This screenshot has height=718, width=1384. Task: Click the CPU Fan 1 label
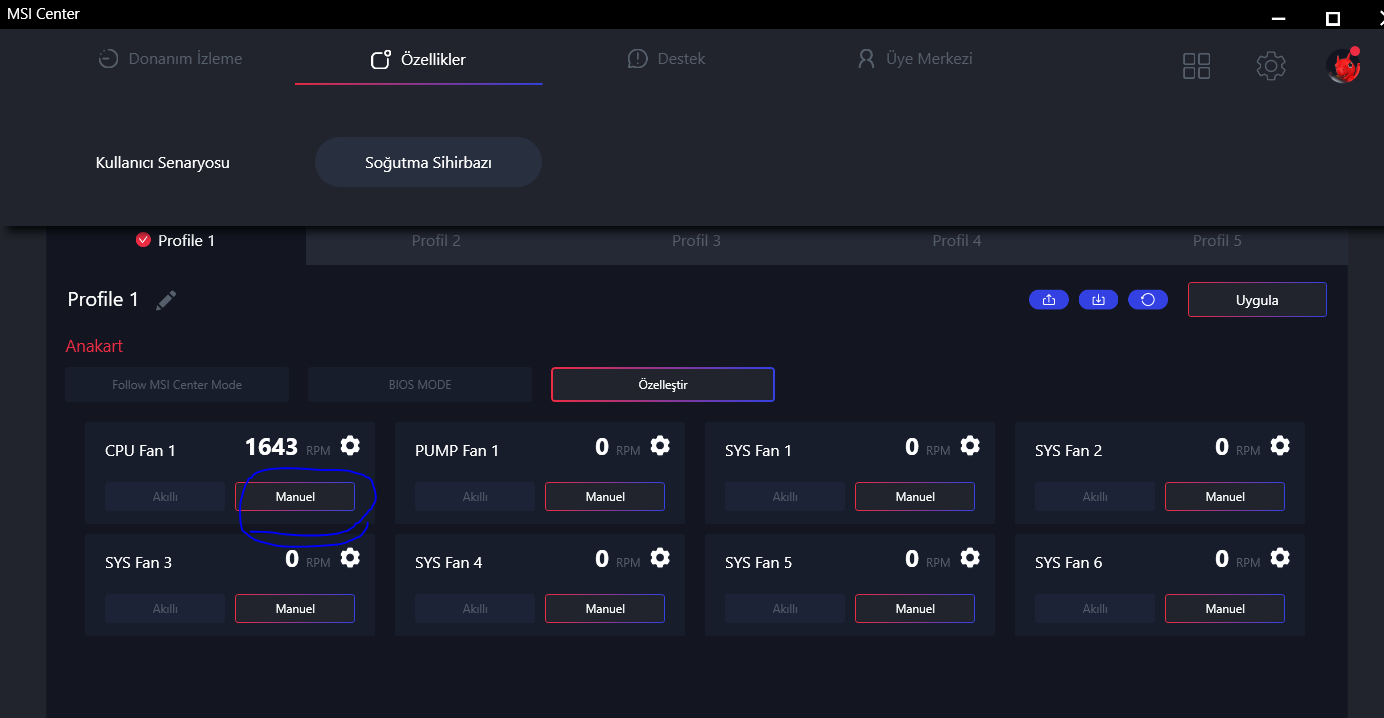pyautogui.click(x=140, y=451)
